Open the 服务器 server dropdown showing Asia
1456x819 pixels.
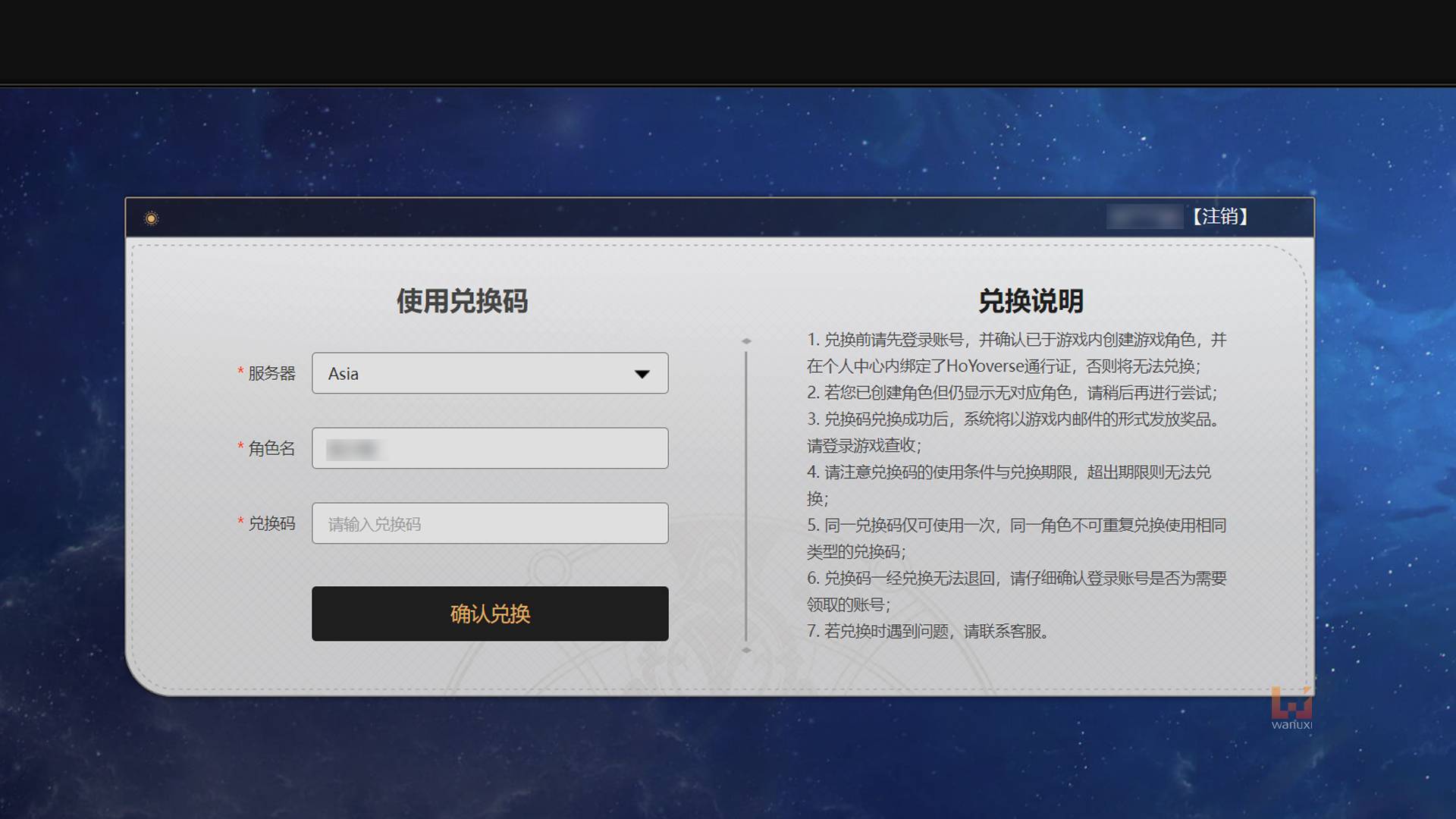[x=490, y=373]
